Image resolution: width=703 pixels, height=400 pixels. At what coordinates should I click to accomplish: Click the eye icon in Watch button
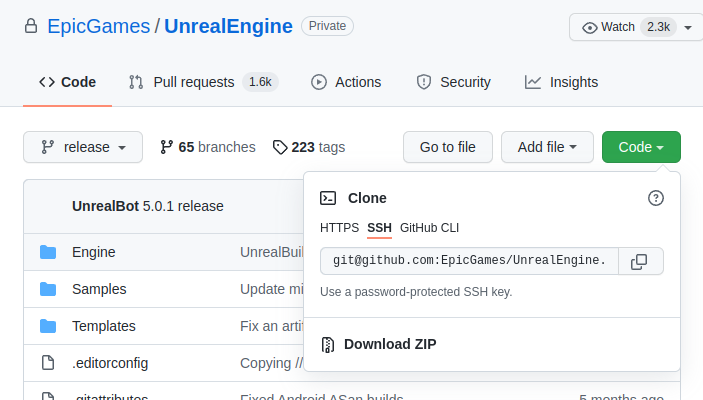point(590,28)
